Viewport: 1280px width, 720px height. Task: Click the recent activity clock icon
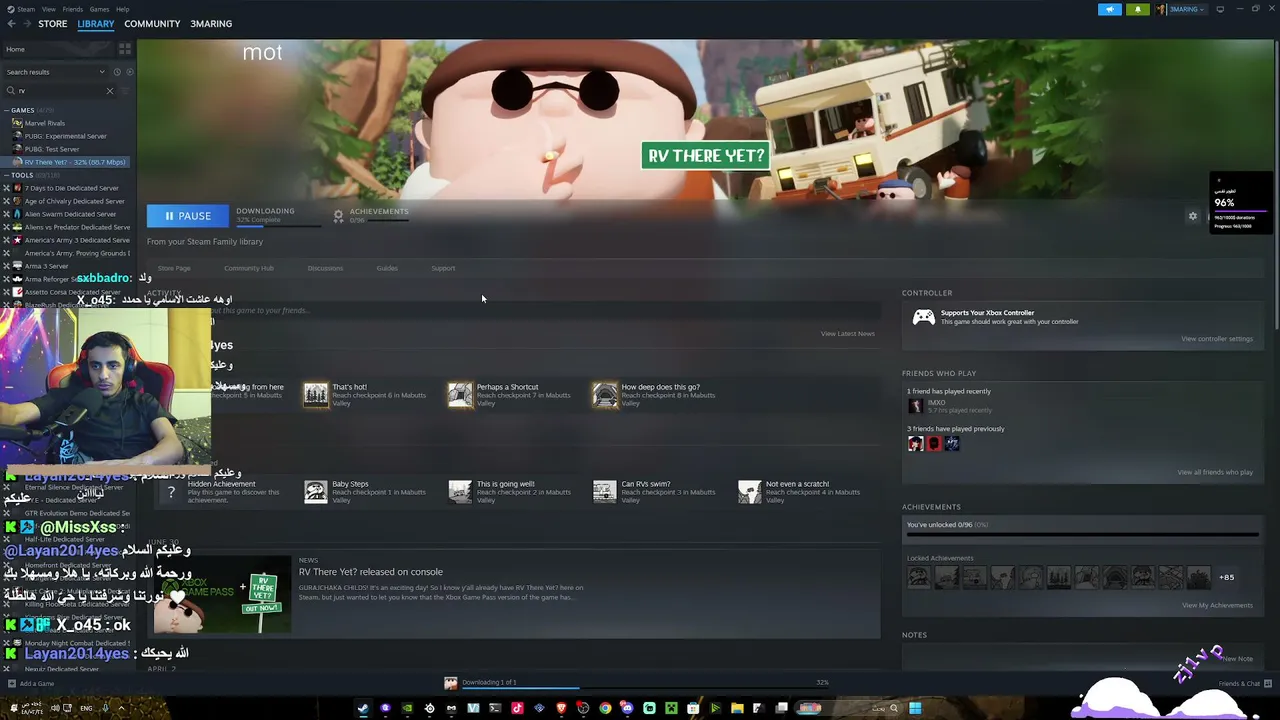coord(117,72)
